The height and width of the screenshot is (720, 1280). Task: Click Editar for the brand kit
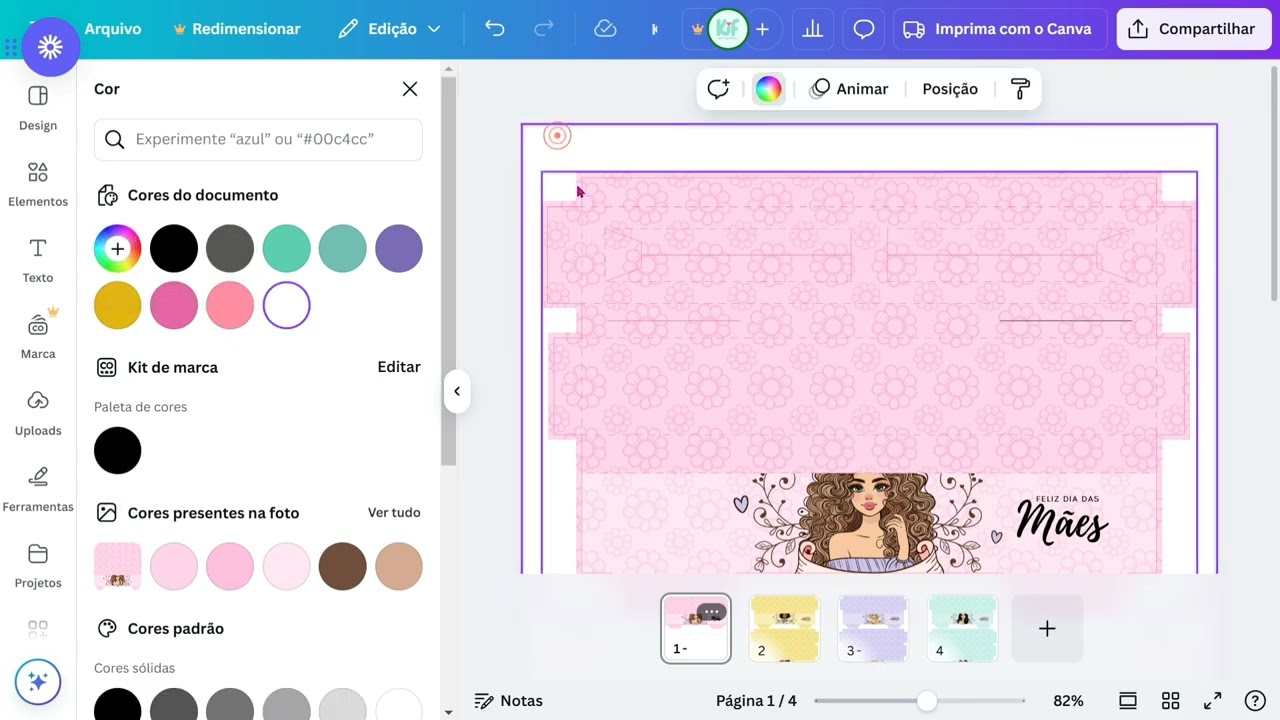399,367
